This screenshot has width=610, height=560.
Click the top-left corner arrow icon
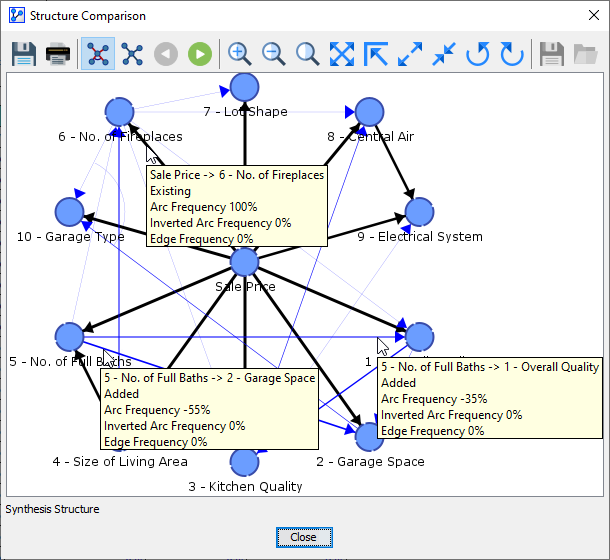coord(376,54)
